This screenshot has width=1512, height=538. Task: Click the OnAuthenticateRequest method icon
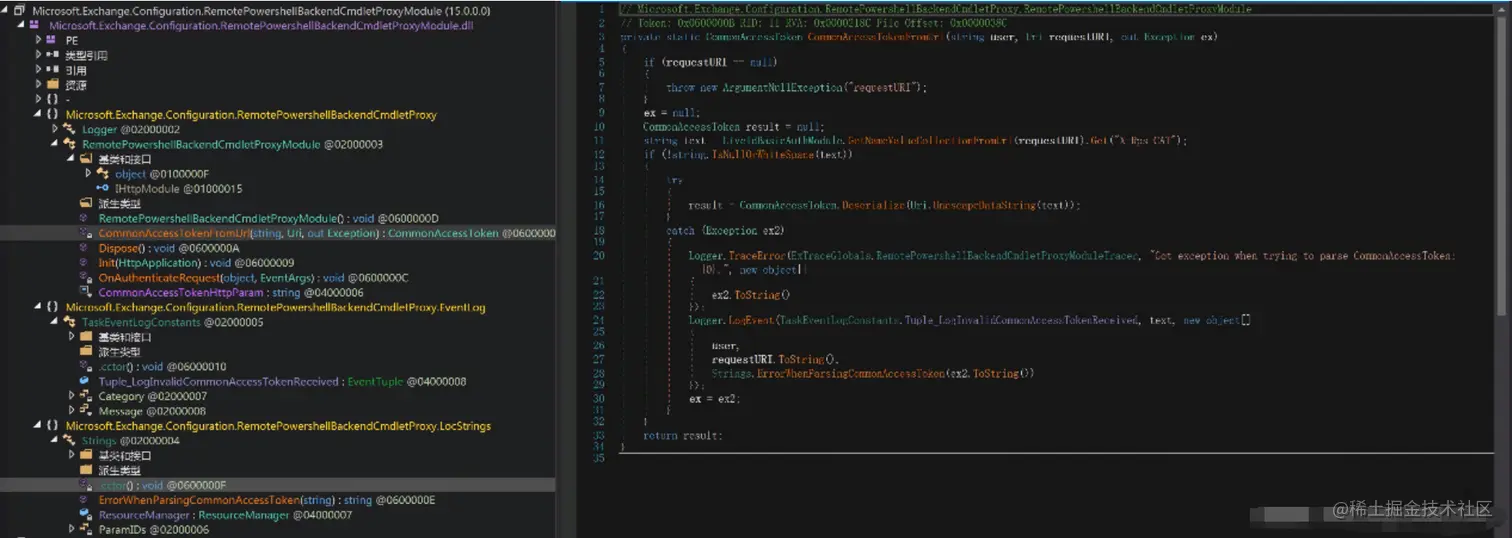click(87, 277)
